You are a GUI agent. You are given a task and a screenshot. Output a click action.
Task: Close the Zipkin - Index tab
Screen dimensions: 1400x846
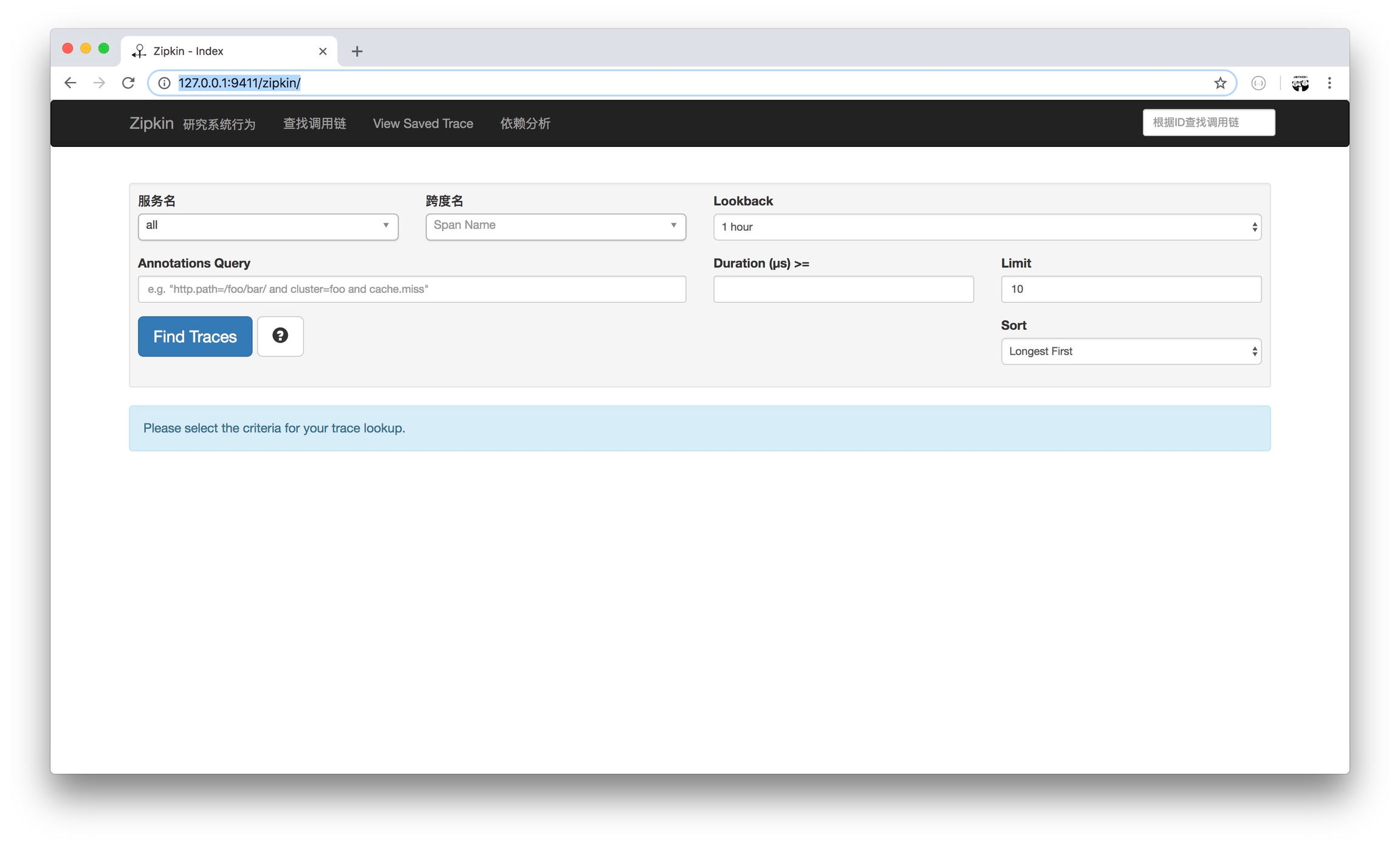coord(323,51)
